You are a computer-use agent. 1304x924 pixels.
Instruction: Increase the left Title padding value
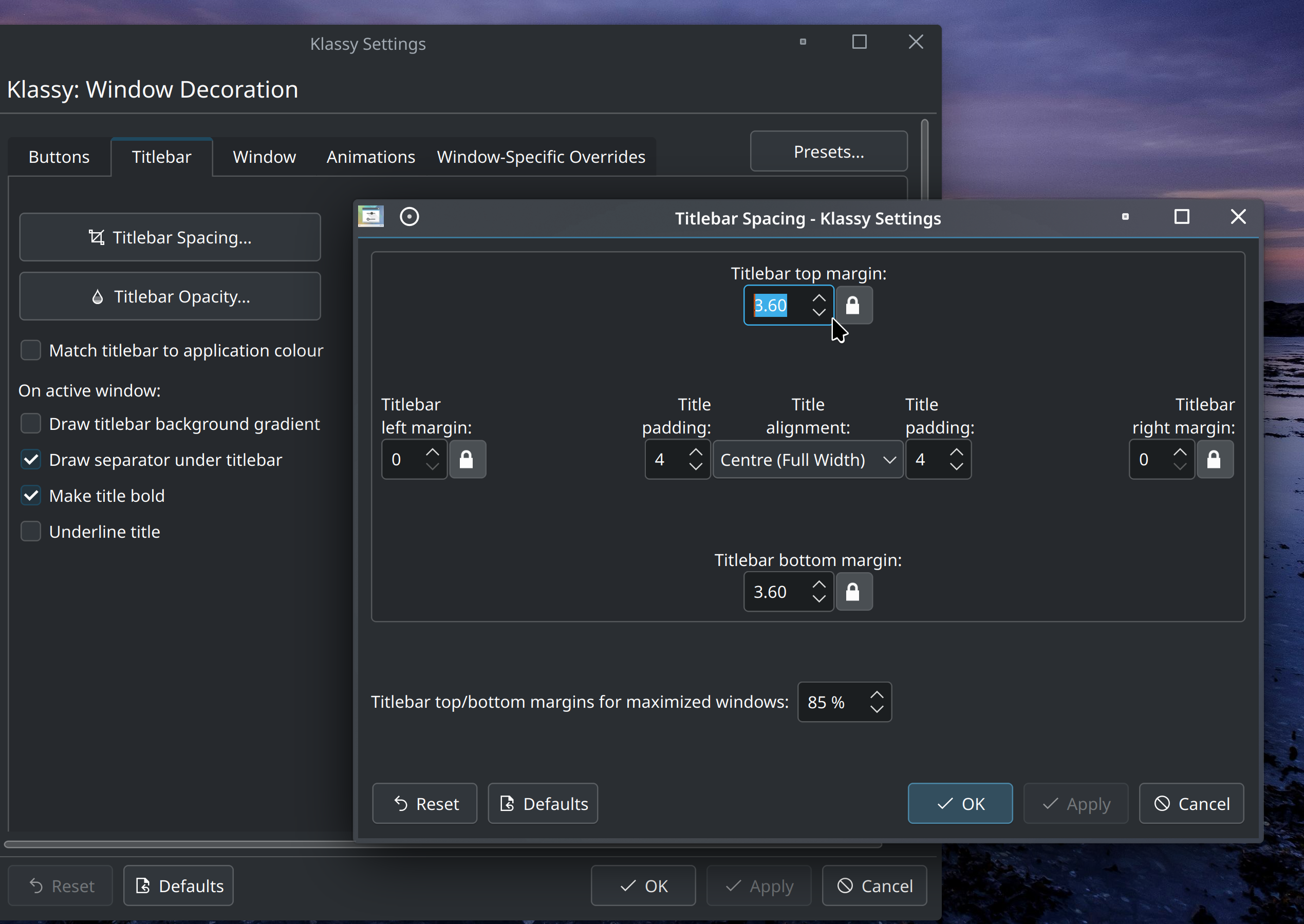(x=696, y=452)
